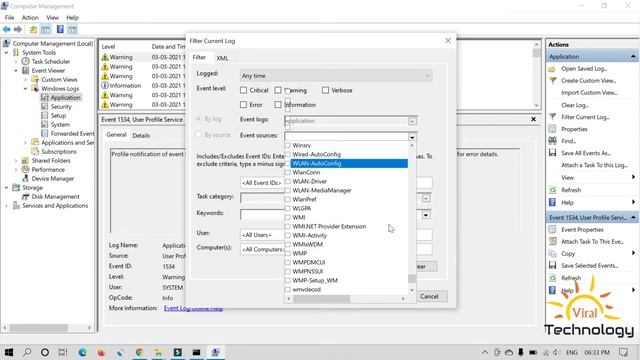Select Shared Folders in the tree
Viewport: 640px width, 360px height.
click(x=51, y=160)
